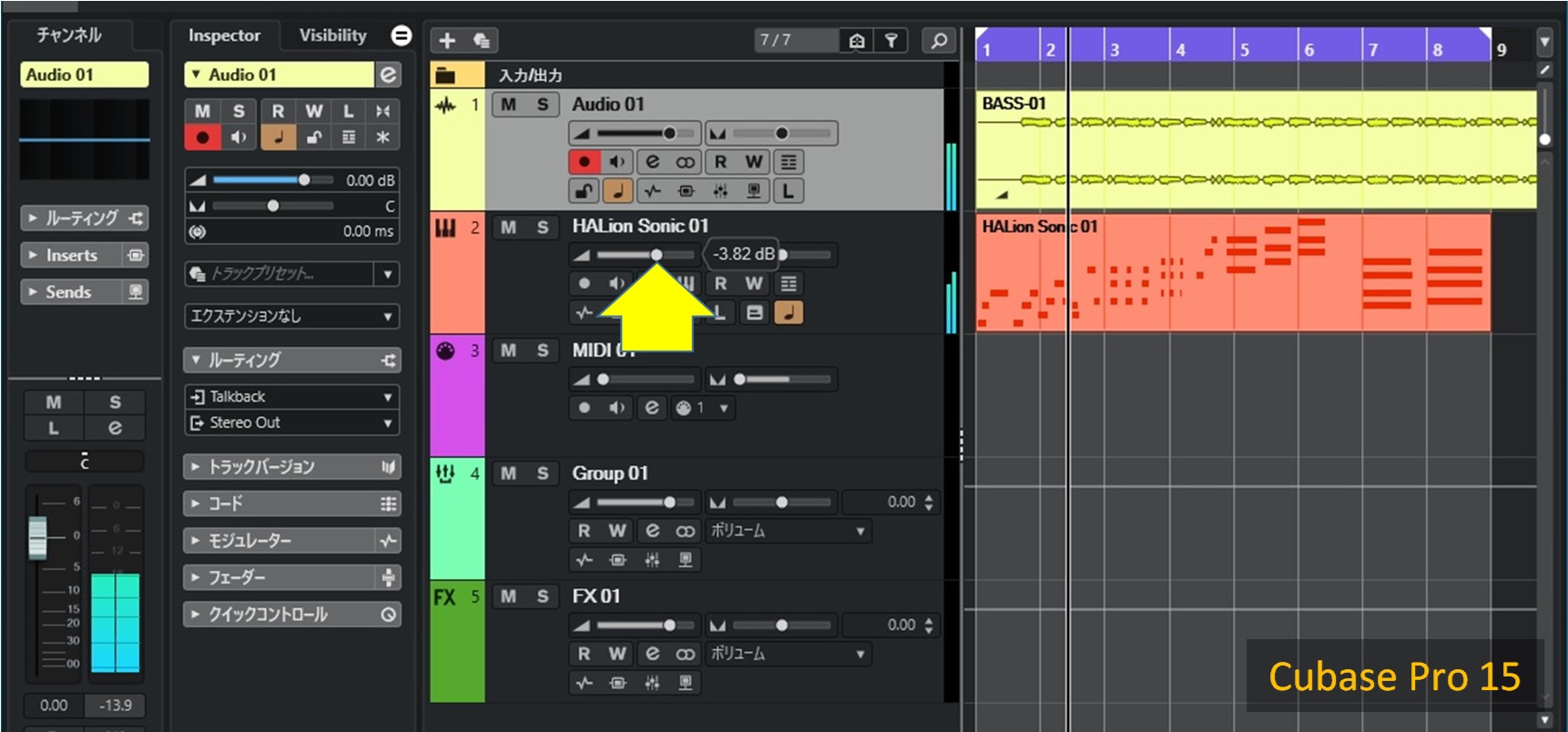The width and height of the screenshot is (1568, 732).
Task: Mute the HALion Sonic 01 track
Action: pyautogui.click(x=508, y=228)
